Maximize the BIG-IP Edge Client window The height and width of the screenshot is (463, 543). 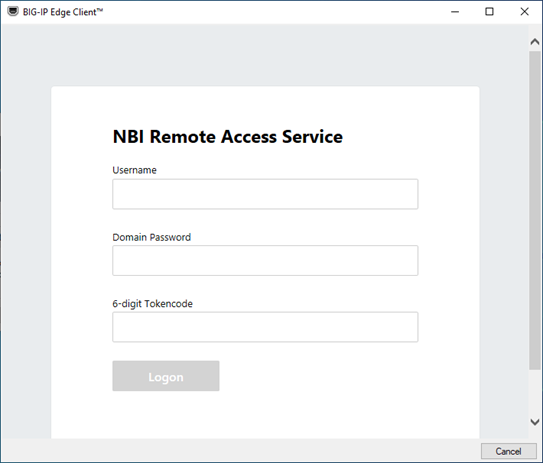pos(489,12)
